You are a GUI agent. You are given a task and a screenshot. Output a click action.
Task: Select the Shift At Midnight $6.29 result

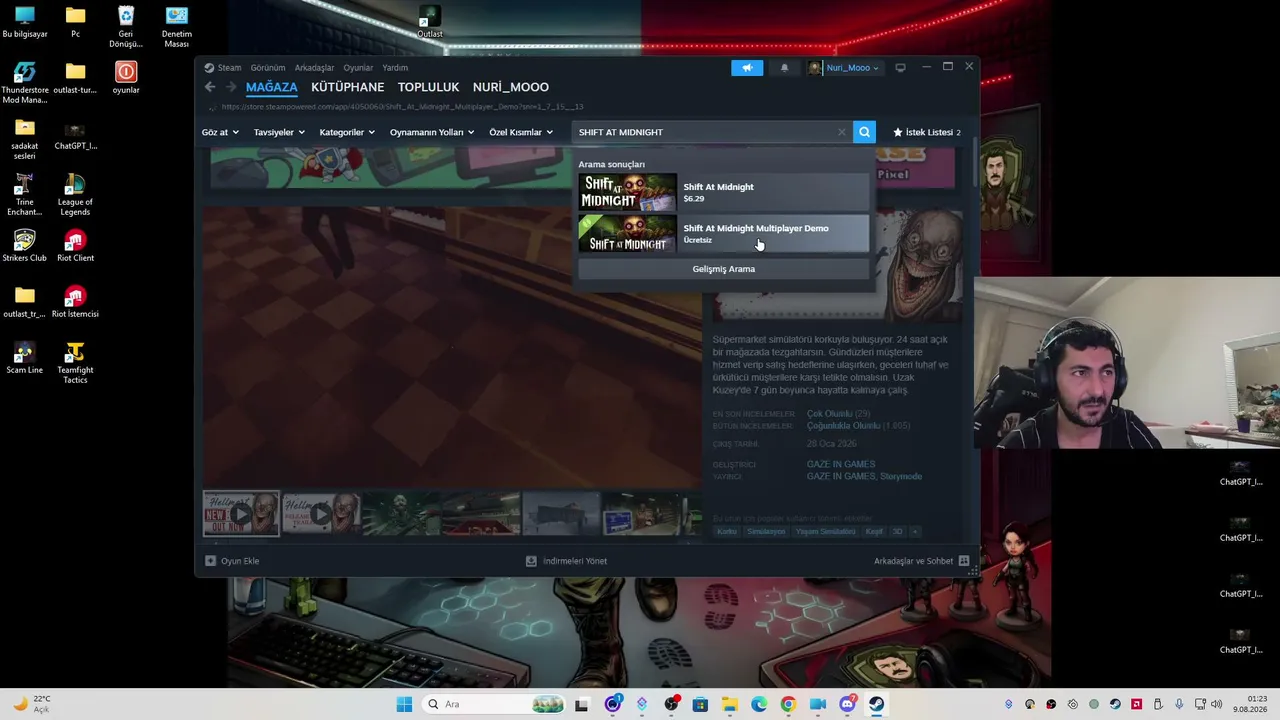(724, 192)
